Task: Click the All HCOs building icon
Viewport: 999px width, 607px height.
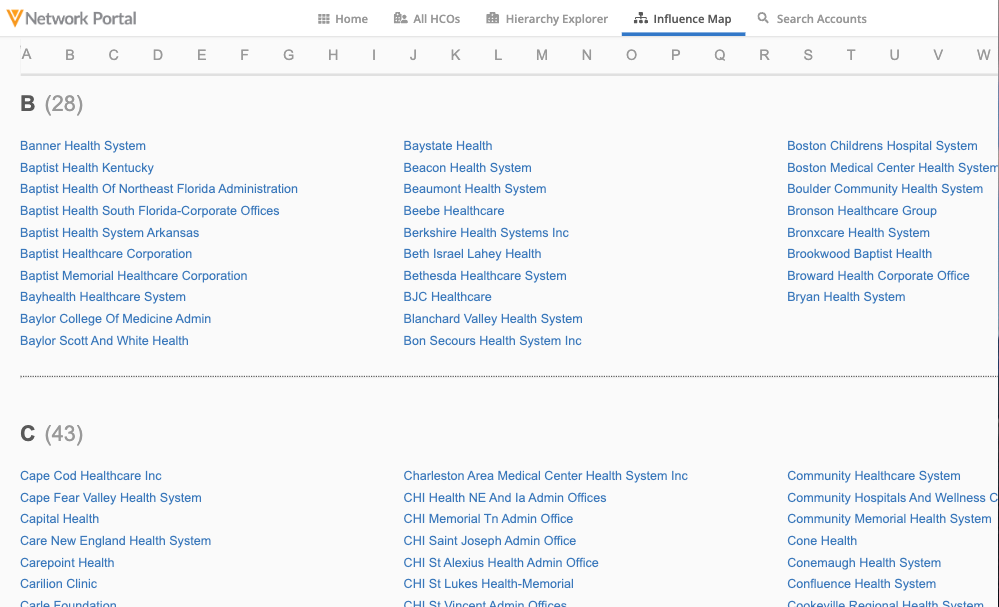Action: point(401,19)
